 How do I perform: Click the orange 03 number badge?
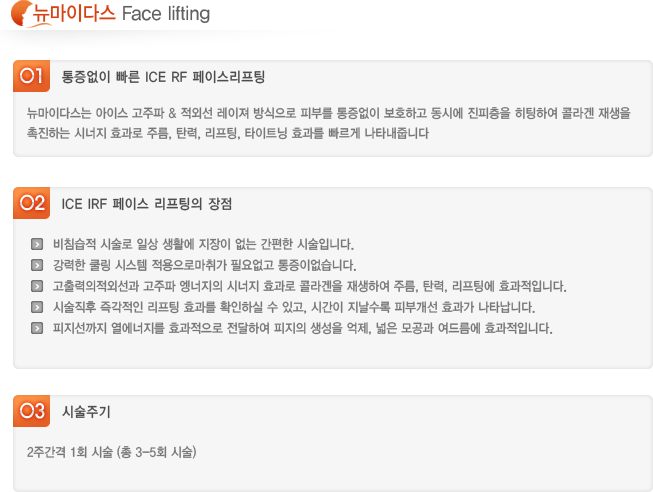click(31, 411)
